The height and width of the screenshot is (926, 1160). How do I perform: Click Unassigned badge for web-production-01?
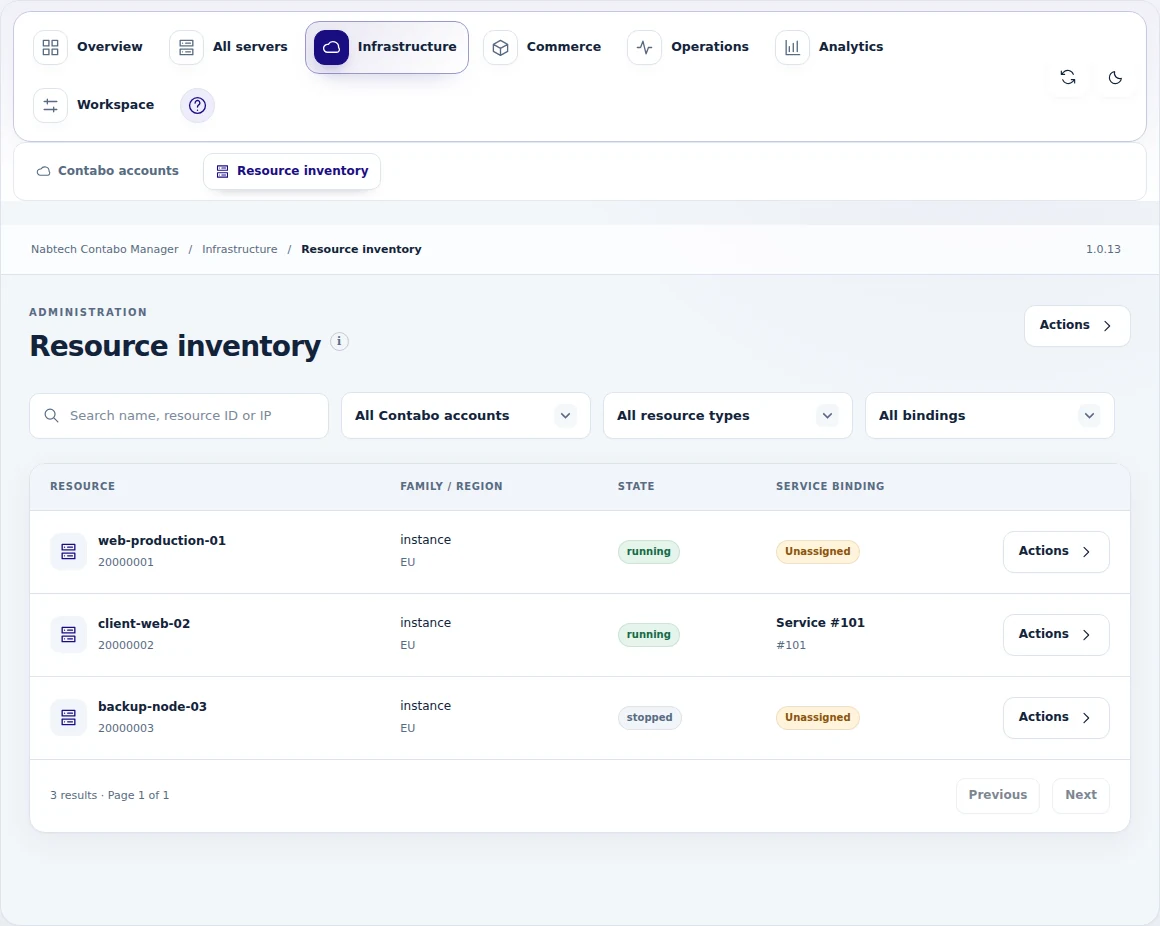tap(817, 552)
